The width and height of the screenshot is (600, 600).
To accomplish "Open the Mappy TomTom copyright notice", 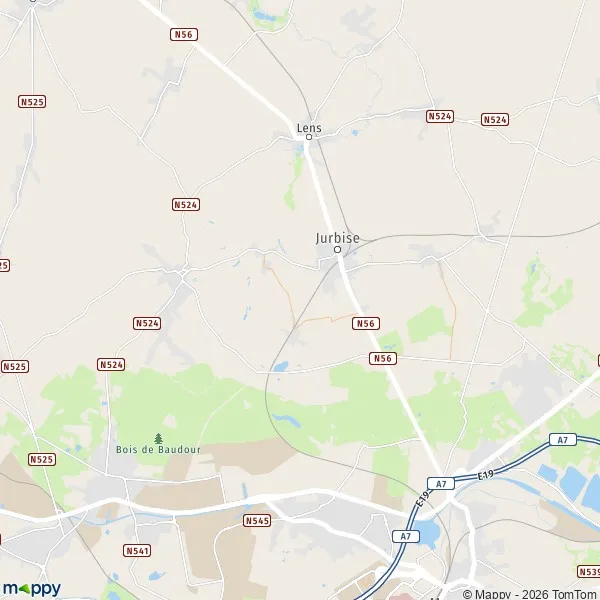I will click(x=531, y=594).
